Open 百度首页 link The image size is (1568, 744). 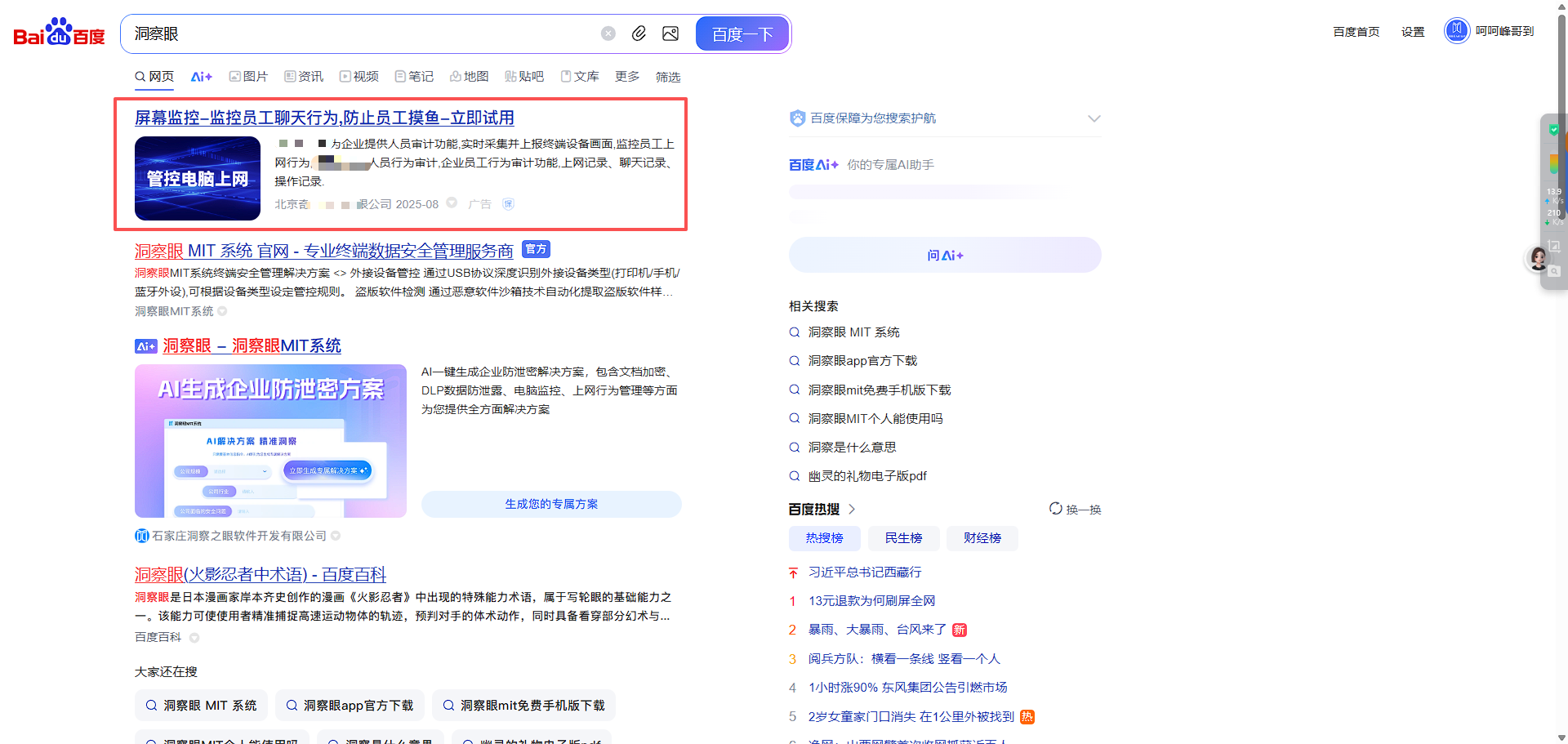pyautogui.click(x=1356, y=32)
